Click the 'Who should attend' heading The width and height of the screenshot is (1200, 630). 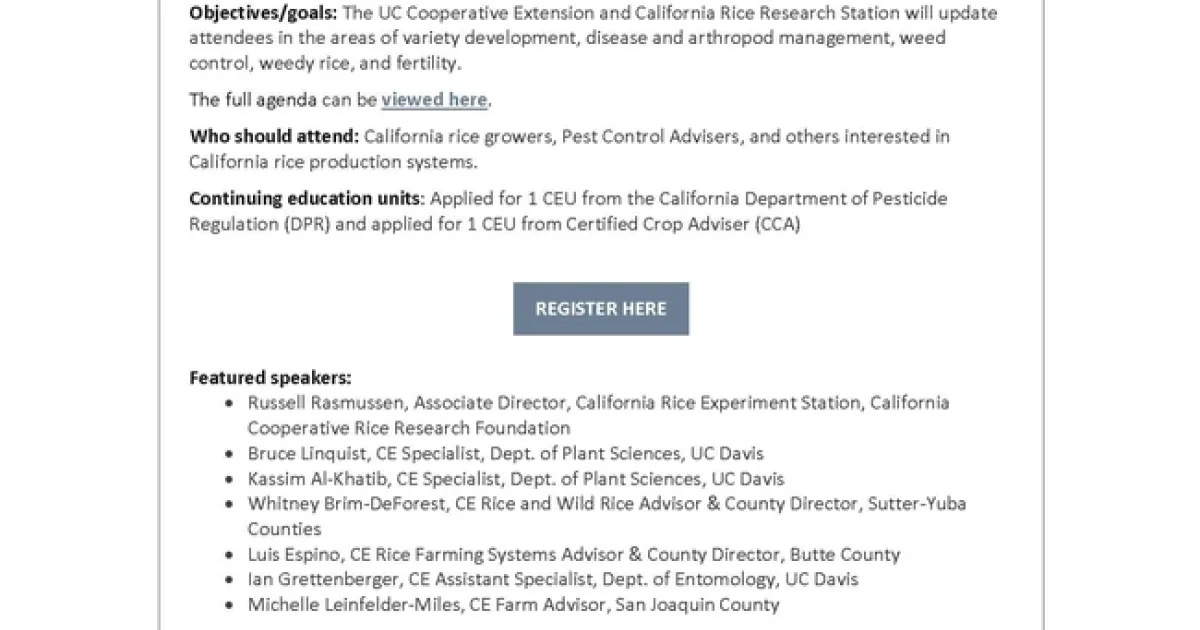[274, 136]
